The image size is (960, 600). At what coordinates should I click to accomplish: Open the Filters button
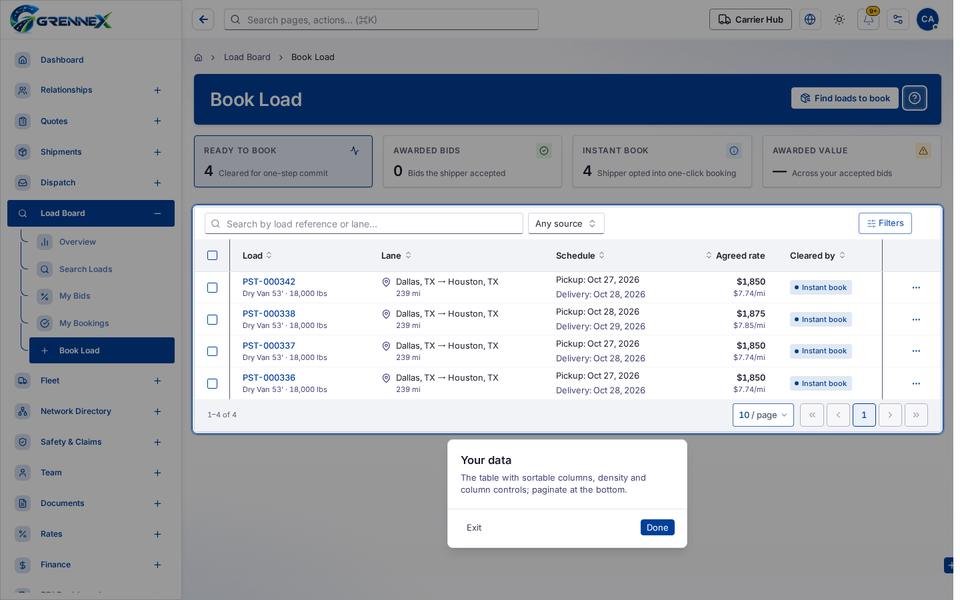click(x=885, y=223)
